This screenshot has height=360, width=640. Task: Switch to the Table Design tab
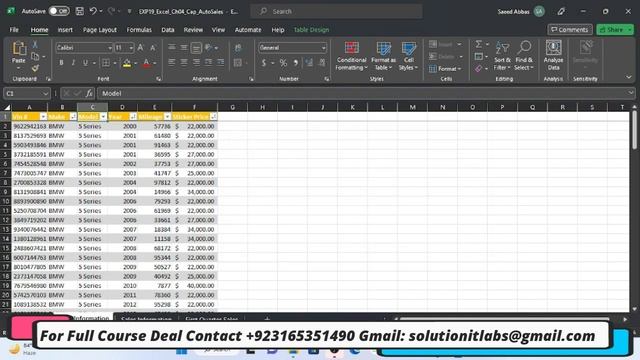[311, 30]
